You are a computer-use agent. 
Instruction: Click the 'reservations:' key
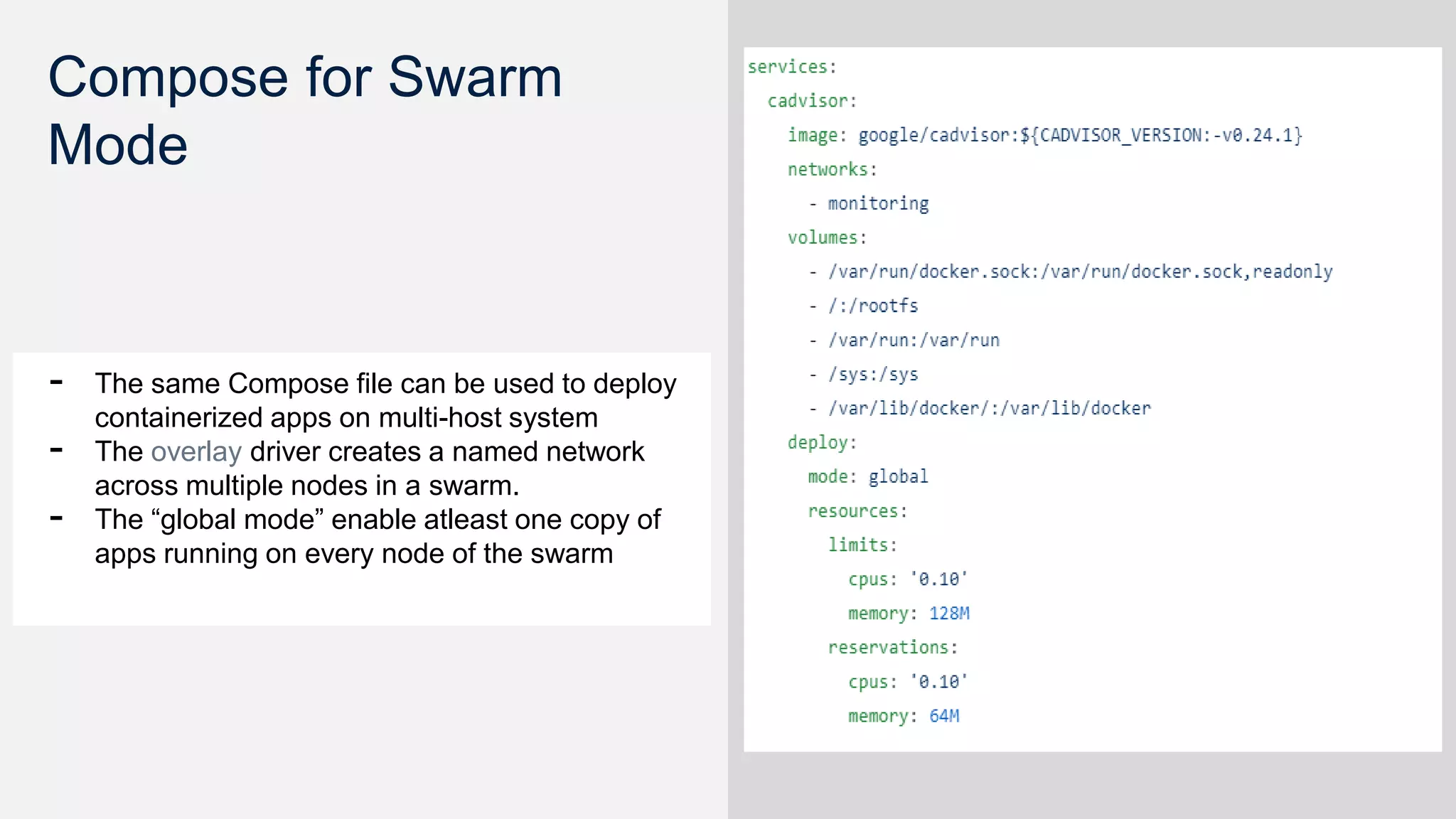[892, 648]
